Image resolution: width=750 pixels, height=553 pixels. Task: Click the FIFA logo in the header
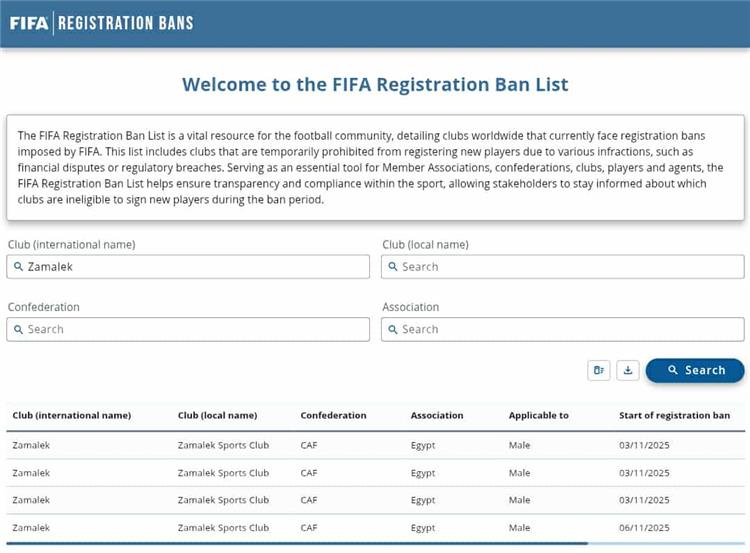click(29, 22)
